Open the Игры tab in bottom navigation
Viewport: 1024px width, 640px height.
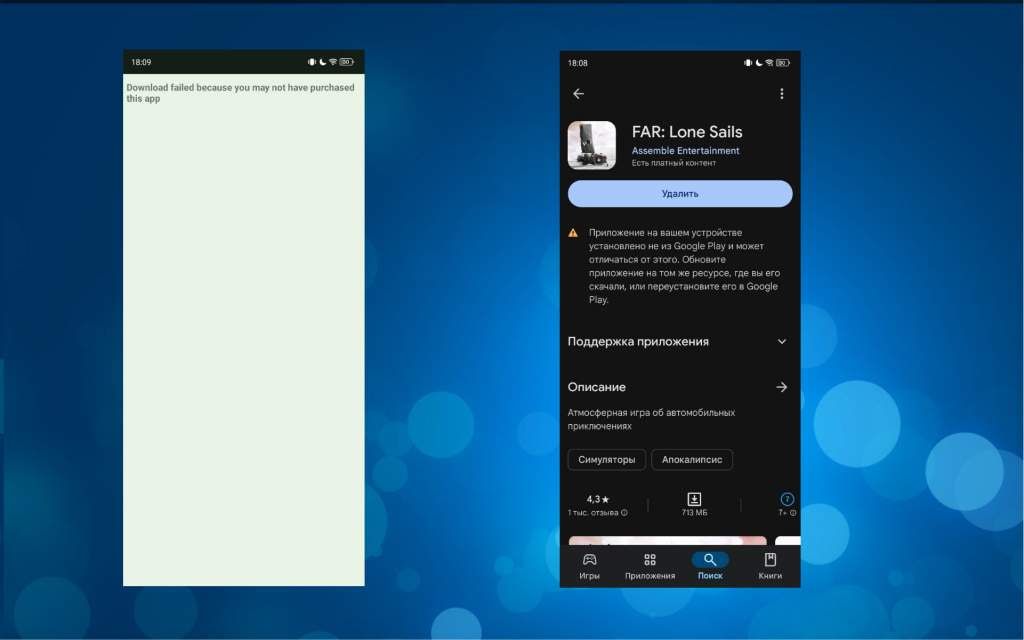click(590, 566)
